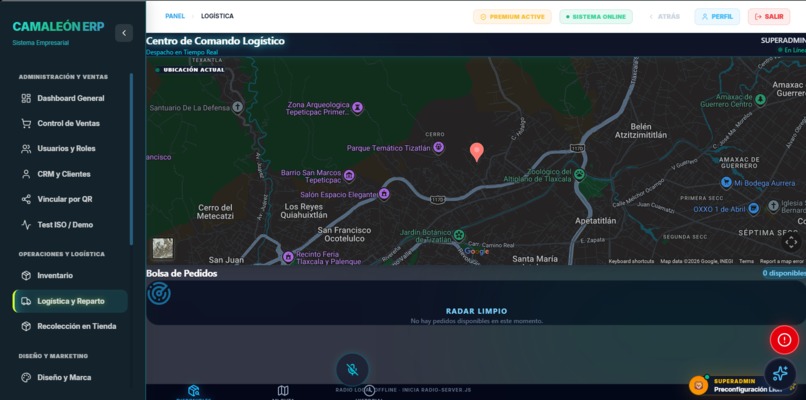This screenshot has height=400, width=806.
Task: Click the ATRÁS back button
Action: [x=664, y=16]
